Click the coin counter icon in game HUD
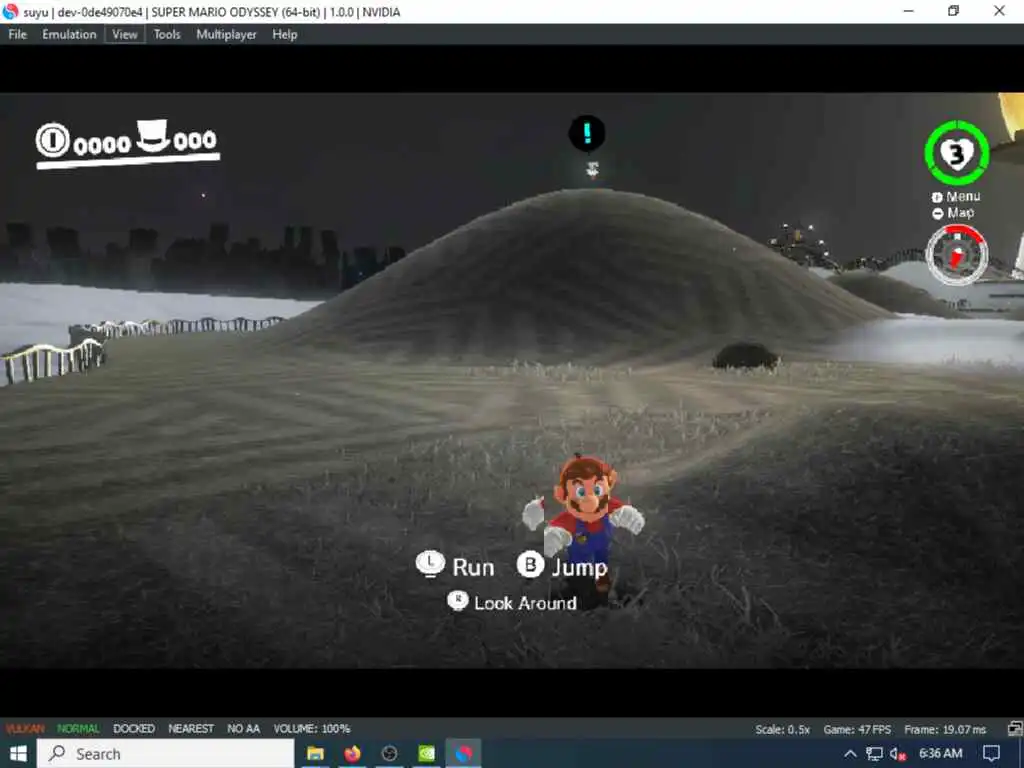The width and height of the screenshot is (1024, 768). 52,140
